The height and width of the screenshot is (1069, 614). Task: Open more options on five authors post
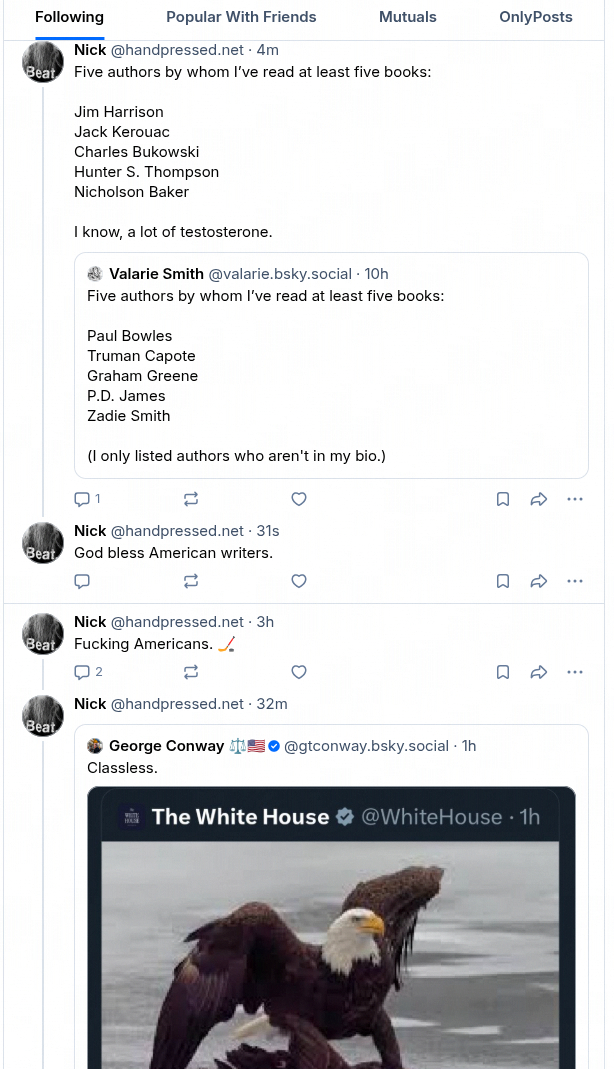click(x=575, y=499)
